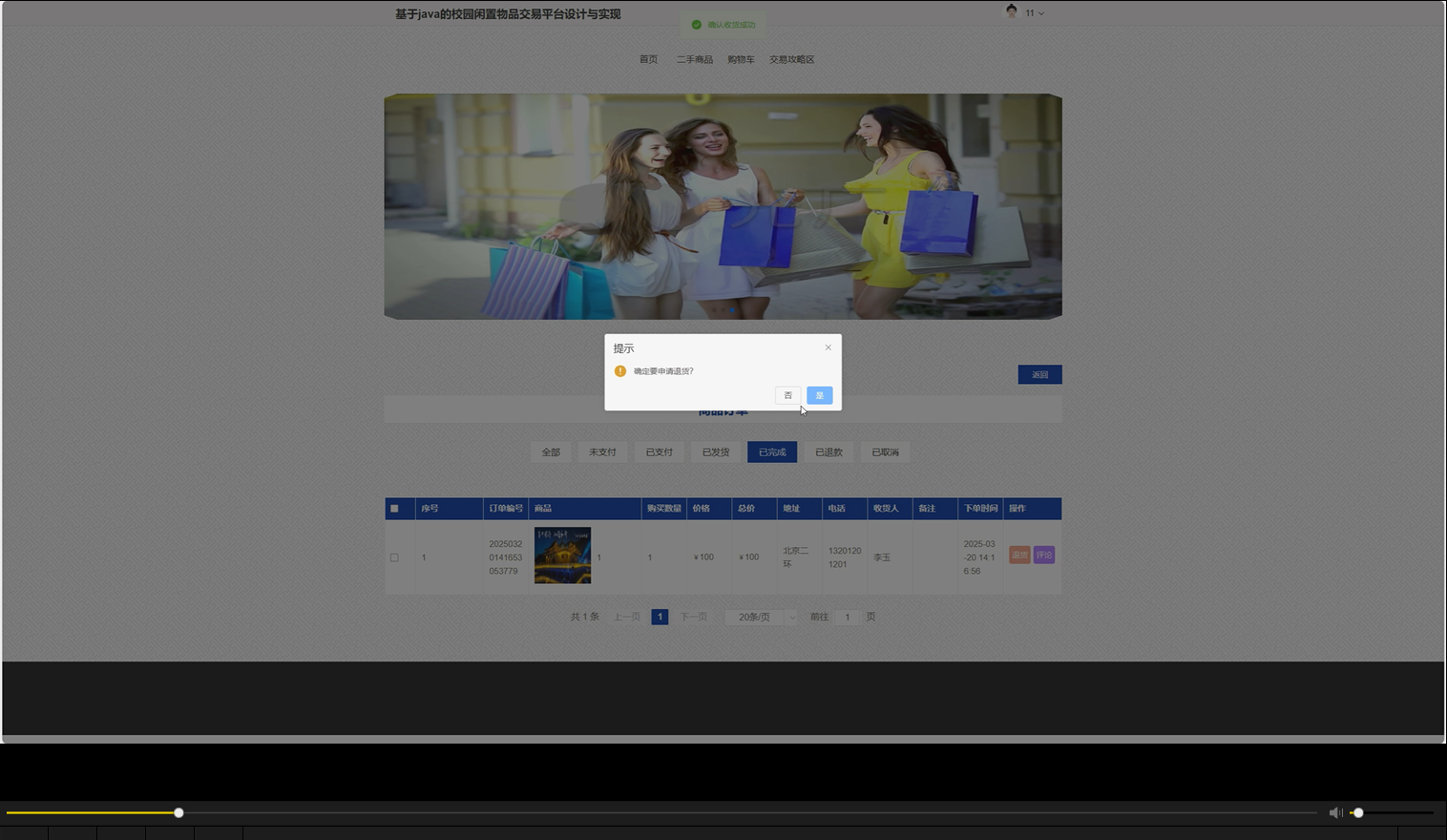Open the user menu via the chevron next to 11

[1040, 12]
